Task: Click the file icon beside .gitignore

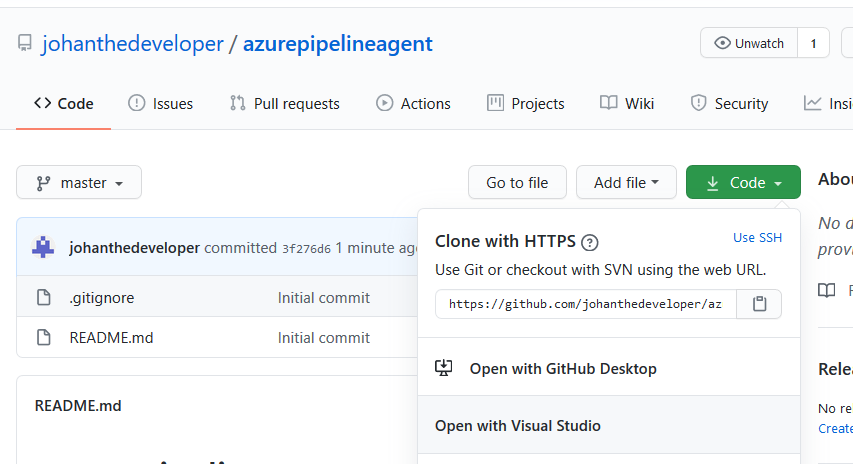Action: point(44,298)
